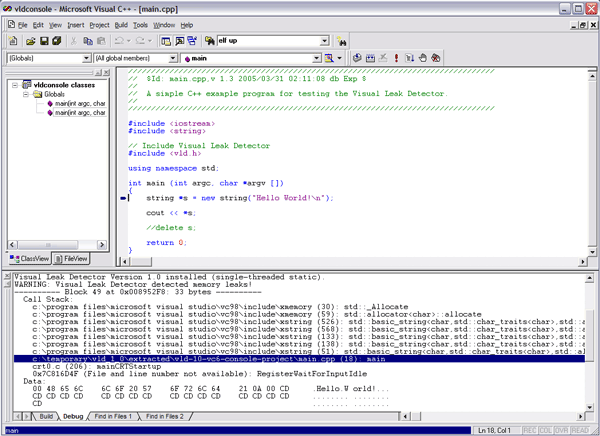
Task: Collapse the vldconsole classes tree node
Action: [x=16, y=85]
